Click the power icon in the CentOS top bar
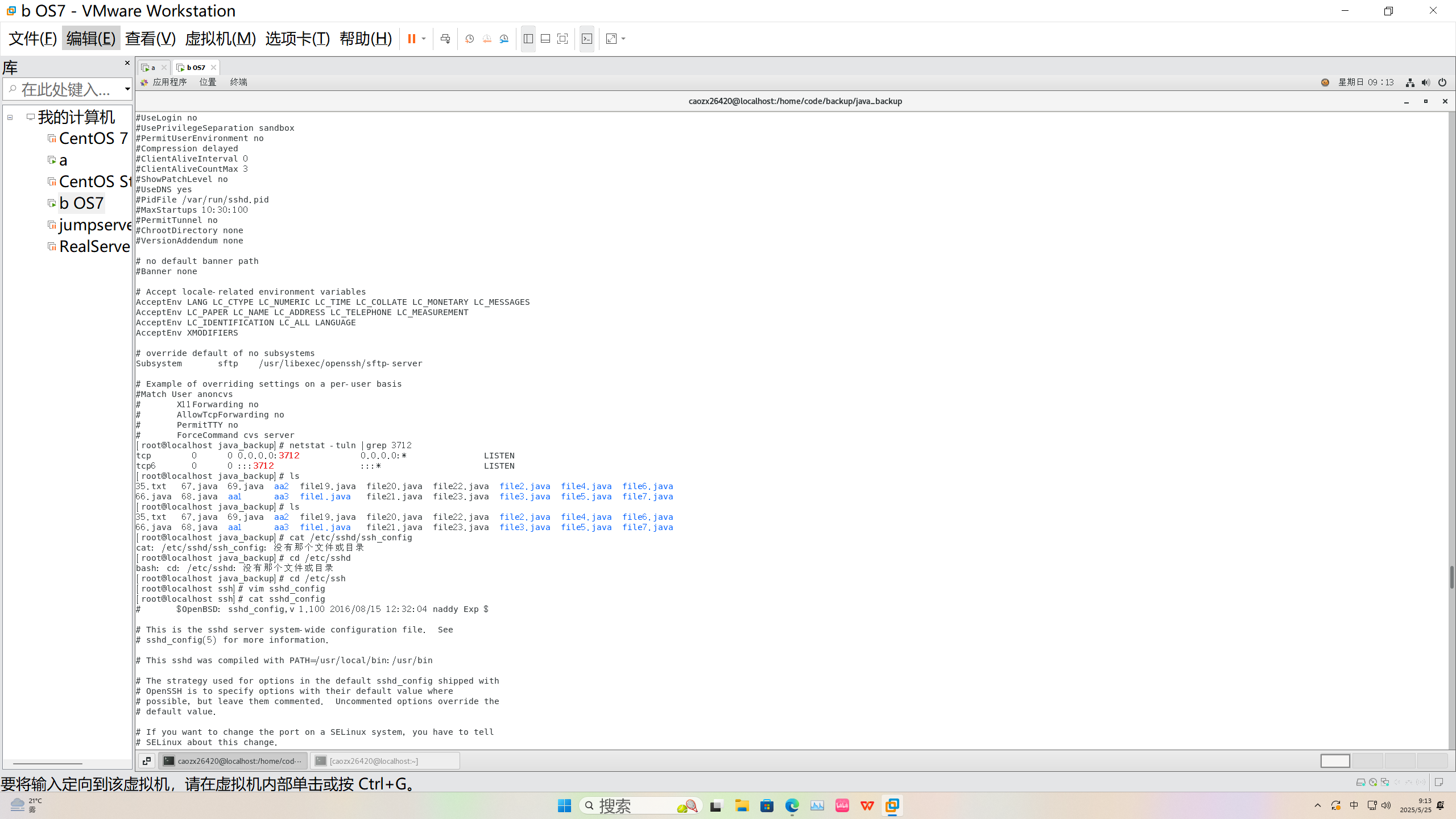This screenshot has width=1456, height=819. point(1442,82)
